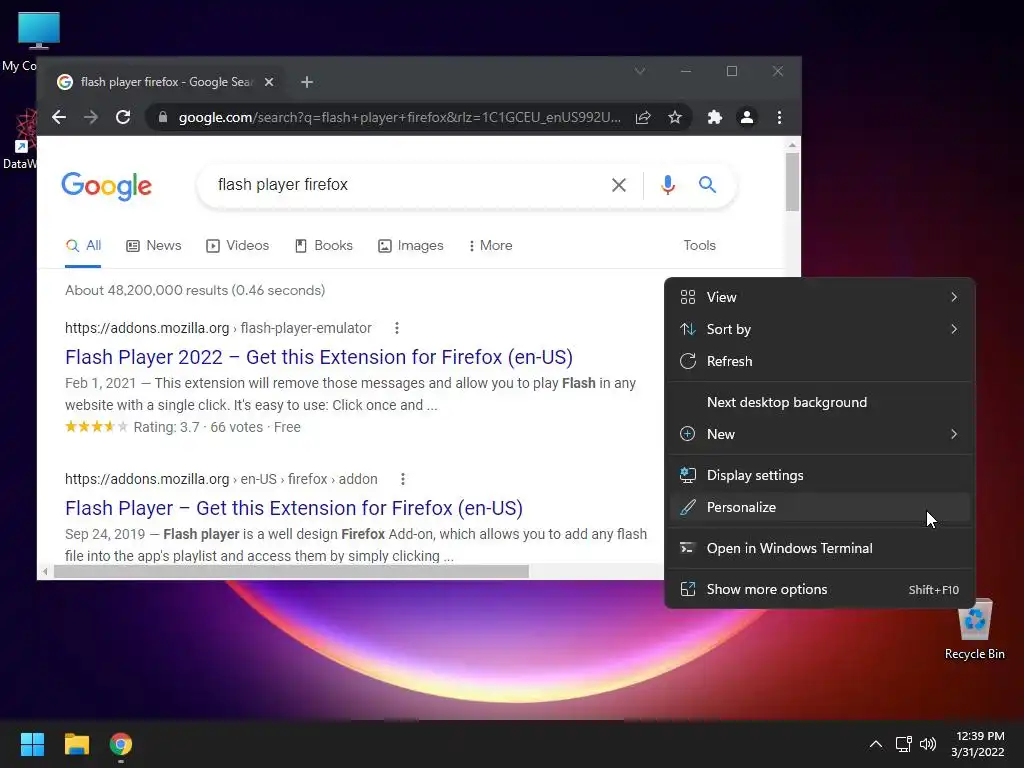
Task: Switch to the News results tab
Action: [x=153, y=246]
